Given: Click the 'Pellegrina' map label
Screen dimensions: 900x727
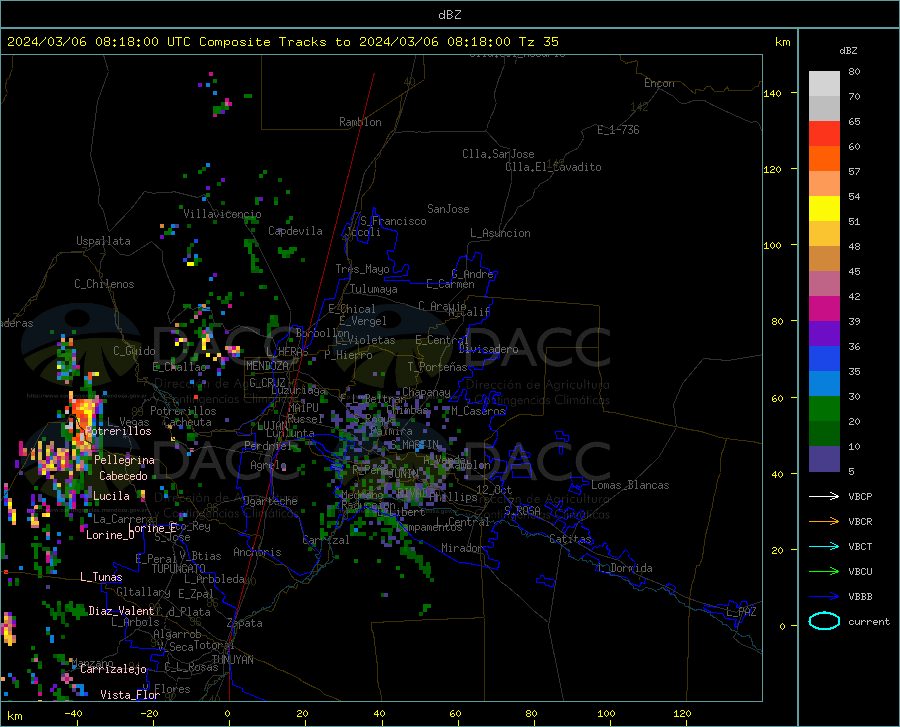Looking at the screenshot, I should point(124,460).
